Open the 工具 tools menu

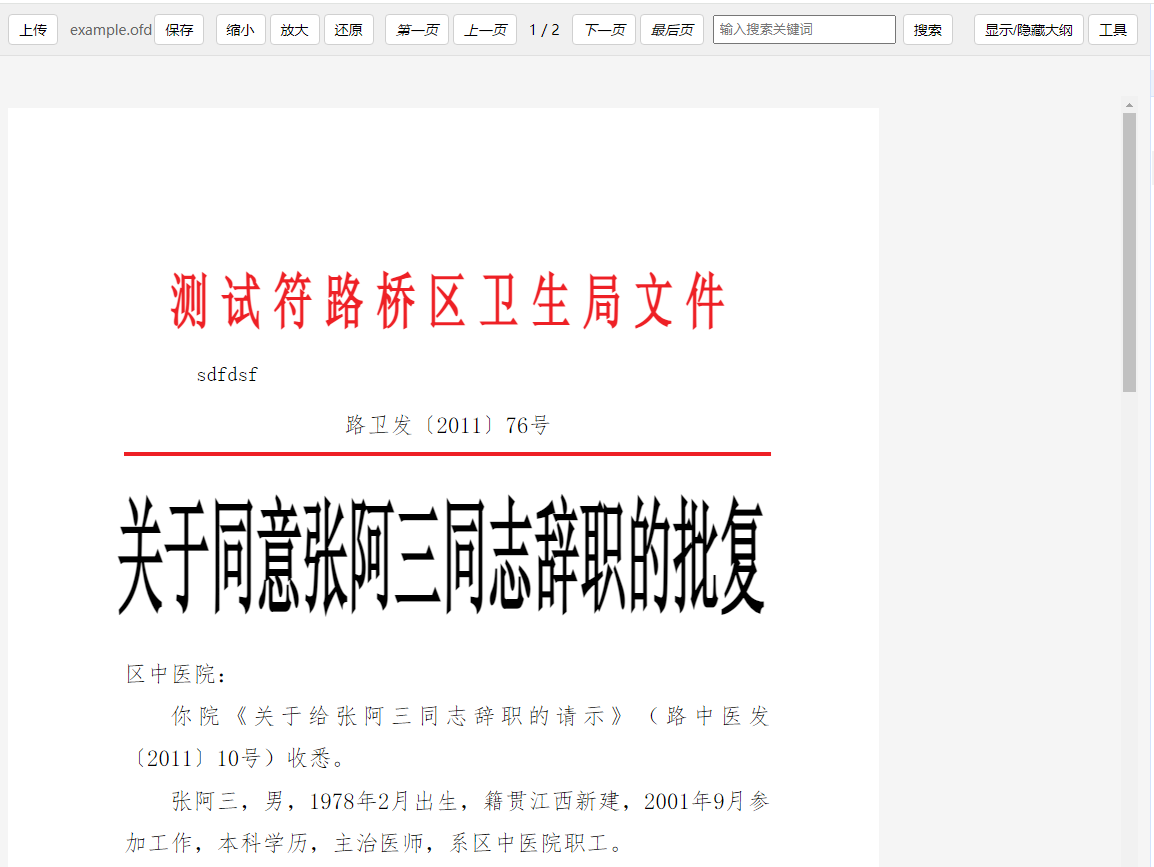coord(1113,30)
